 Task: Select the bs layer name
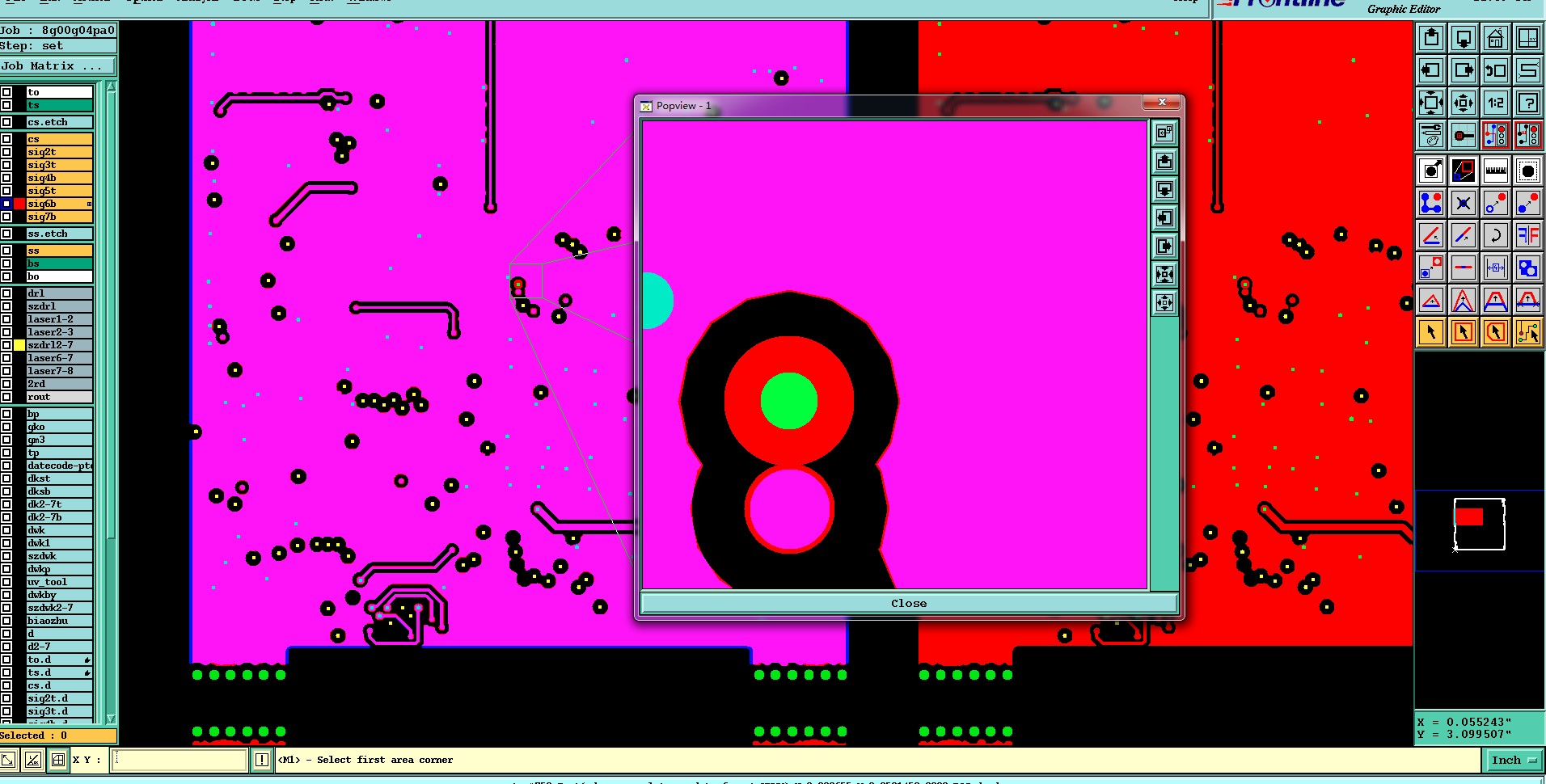(x=60, y=263)
